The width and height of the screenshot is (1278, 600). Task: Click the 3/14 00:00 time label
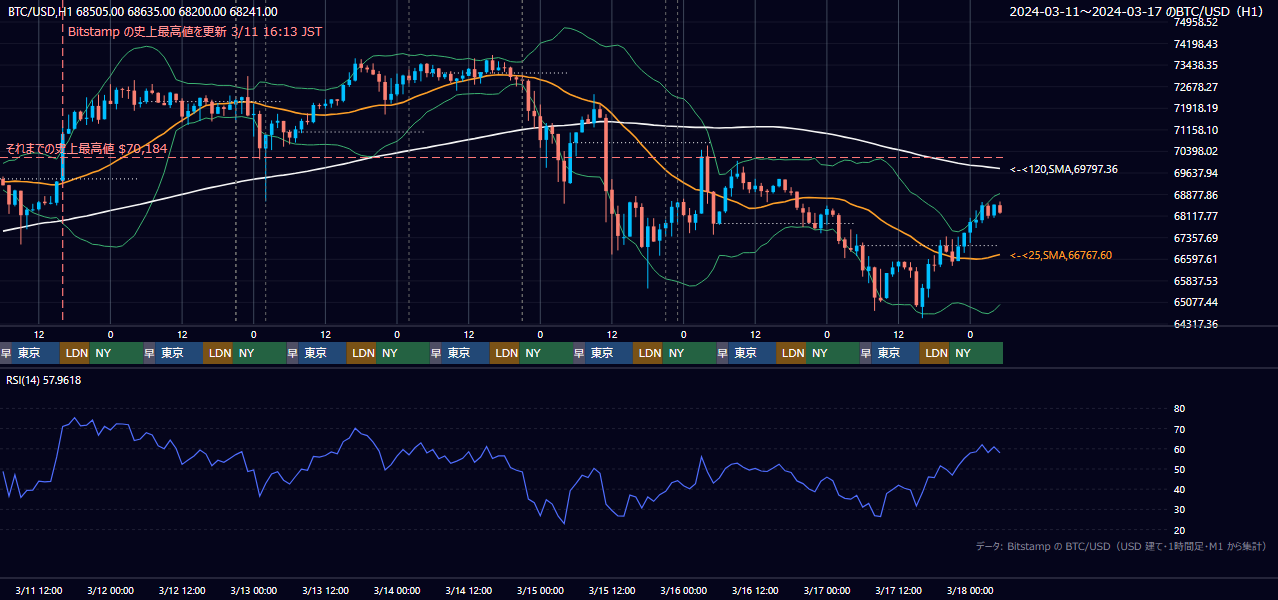coord(395,590)
